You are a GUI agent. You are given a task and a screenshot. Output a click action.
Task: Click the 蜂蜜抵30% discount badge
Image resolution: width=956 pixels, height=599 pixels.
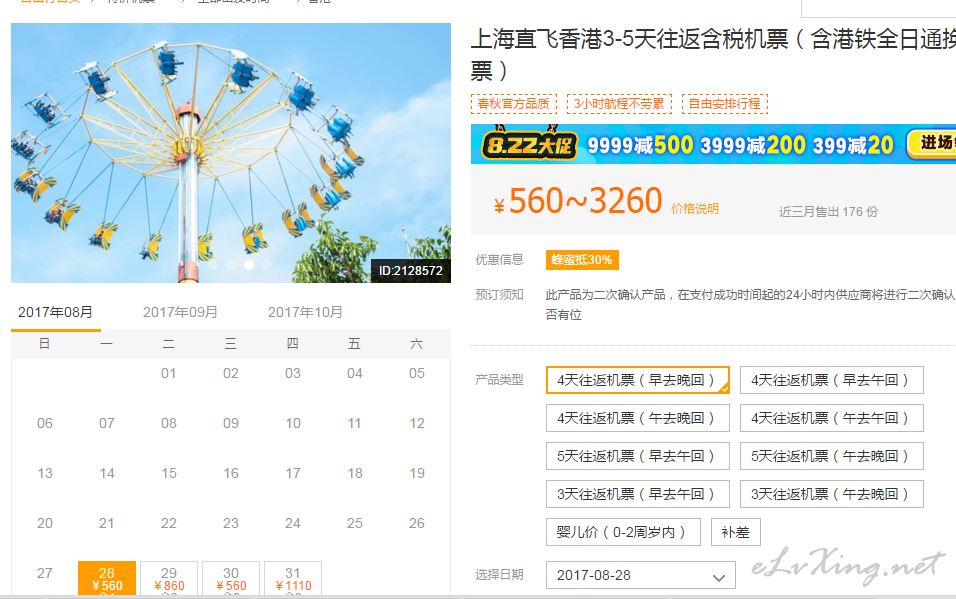[582, 260]
